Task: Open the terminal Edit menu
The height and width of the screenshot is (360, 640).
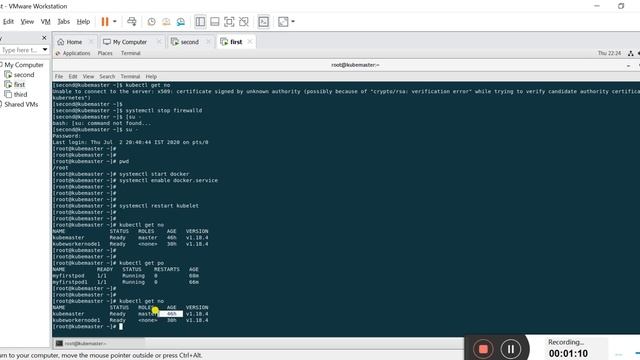Action: [x=73, y=76]
